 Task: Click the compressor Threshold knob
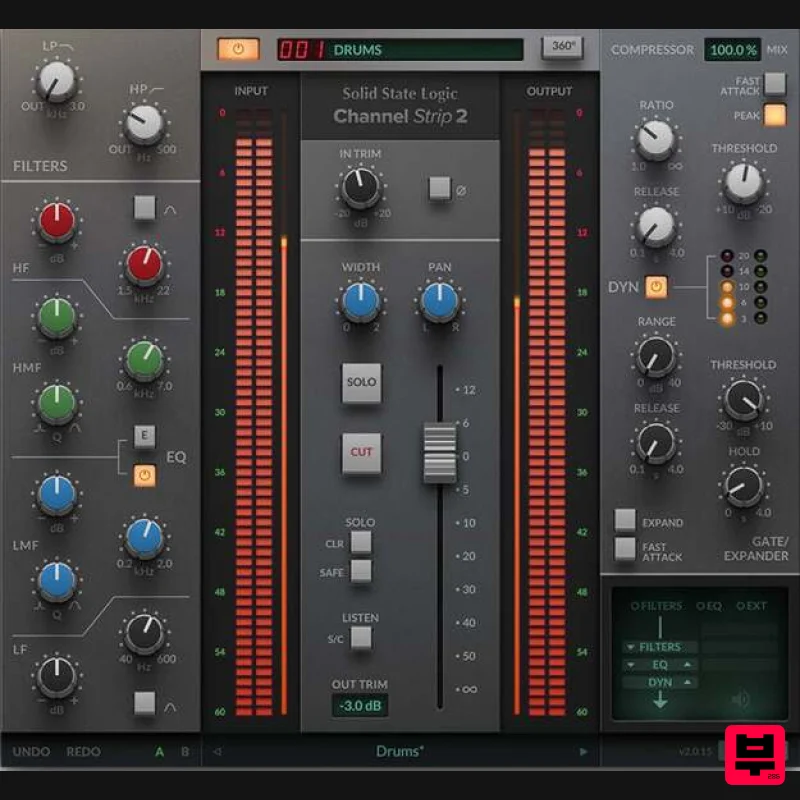pos(744,183)
